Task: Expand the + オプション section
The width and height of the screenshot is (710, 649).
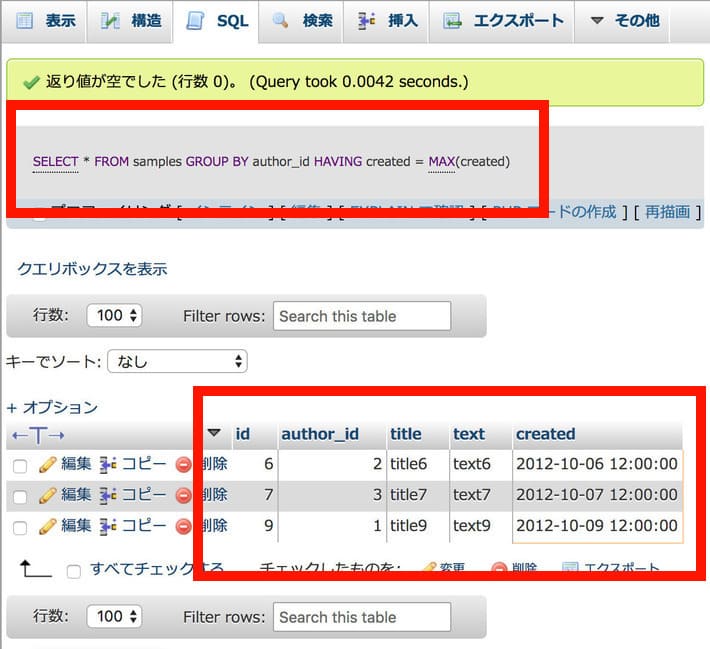Action: [x=52, y=407]
